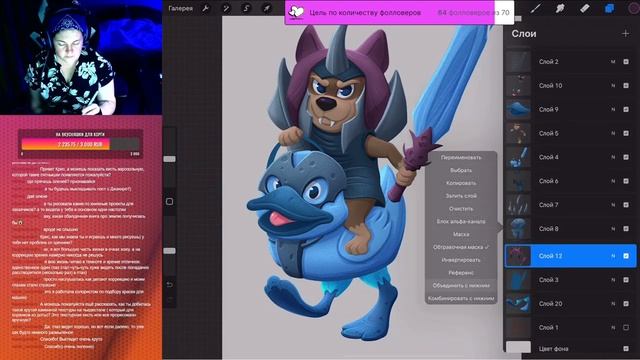Uncheck visibility of Слой 4

[x=626, y=157]
